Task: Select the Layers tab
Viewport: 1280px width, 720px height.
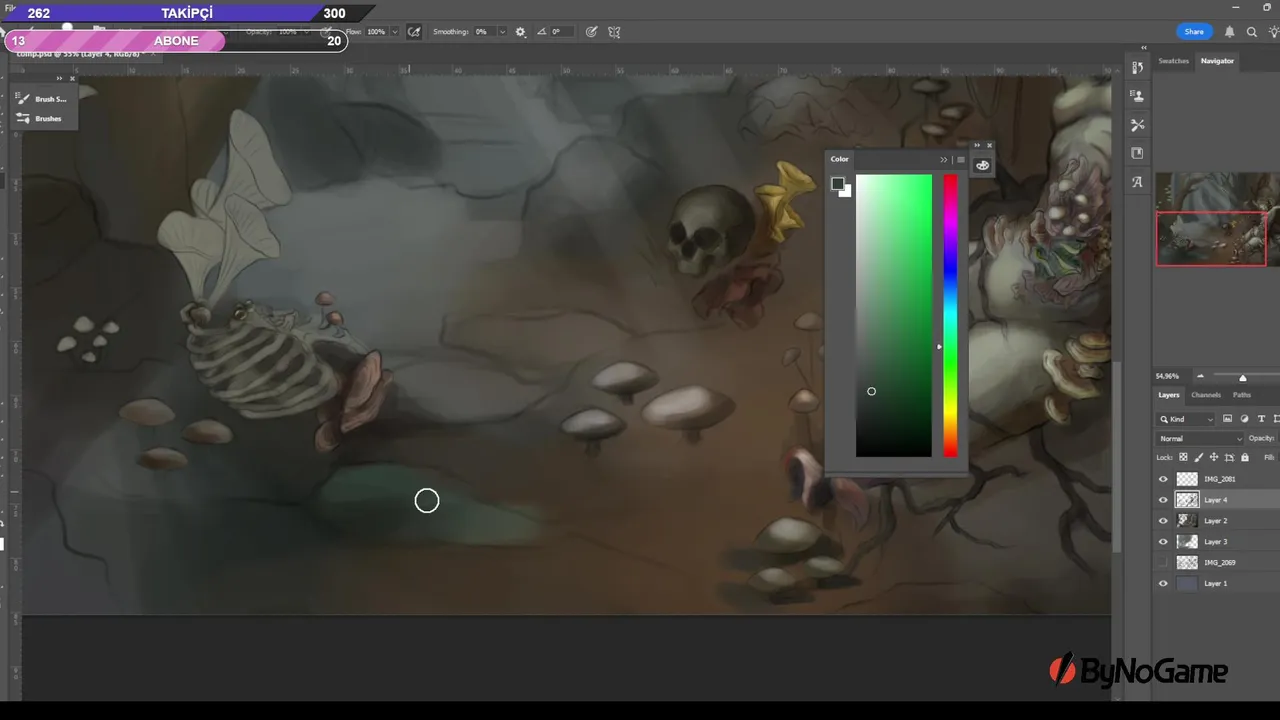Action: coord(1168,395)
